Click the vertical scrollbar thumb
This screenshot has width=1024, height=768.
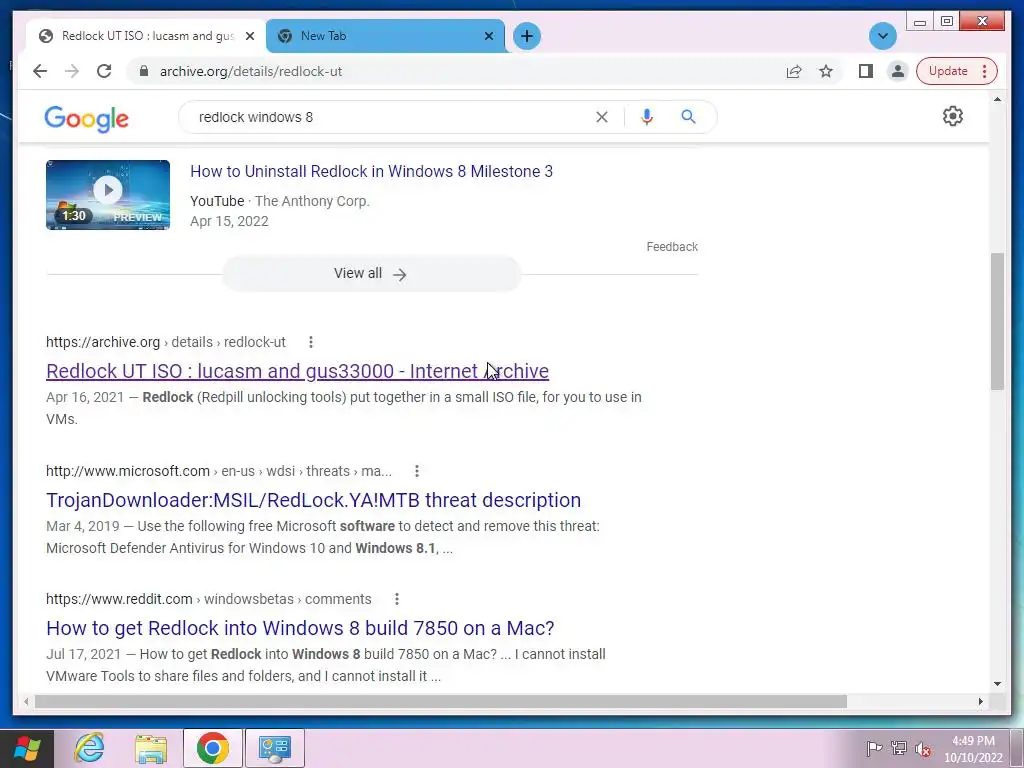(997, 321)
